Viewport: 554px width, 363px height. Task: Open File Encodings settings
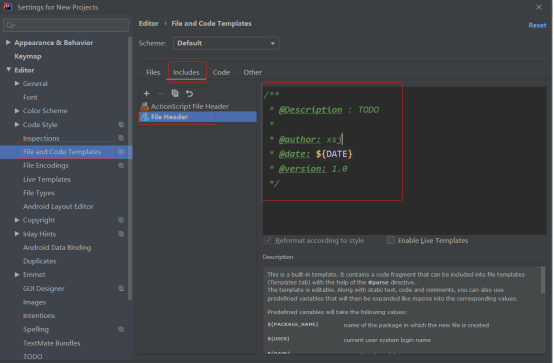click(x=46, y=165)
